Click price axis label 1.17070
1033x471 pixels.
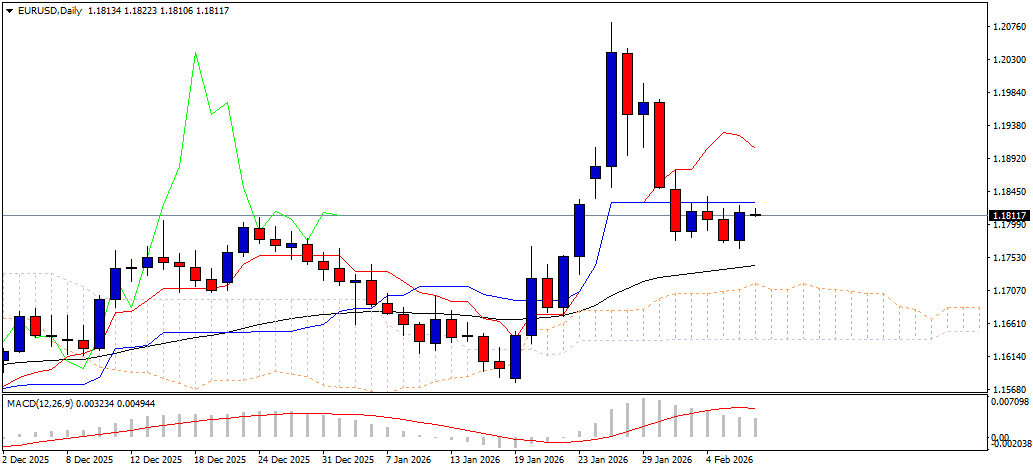[1009, 291]
